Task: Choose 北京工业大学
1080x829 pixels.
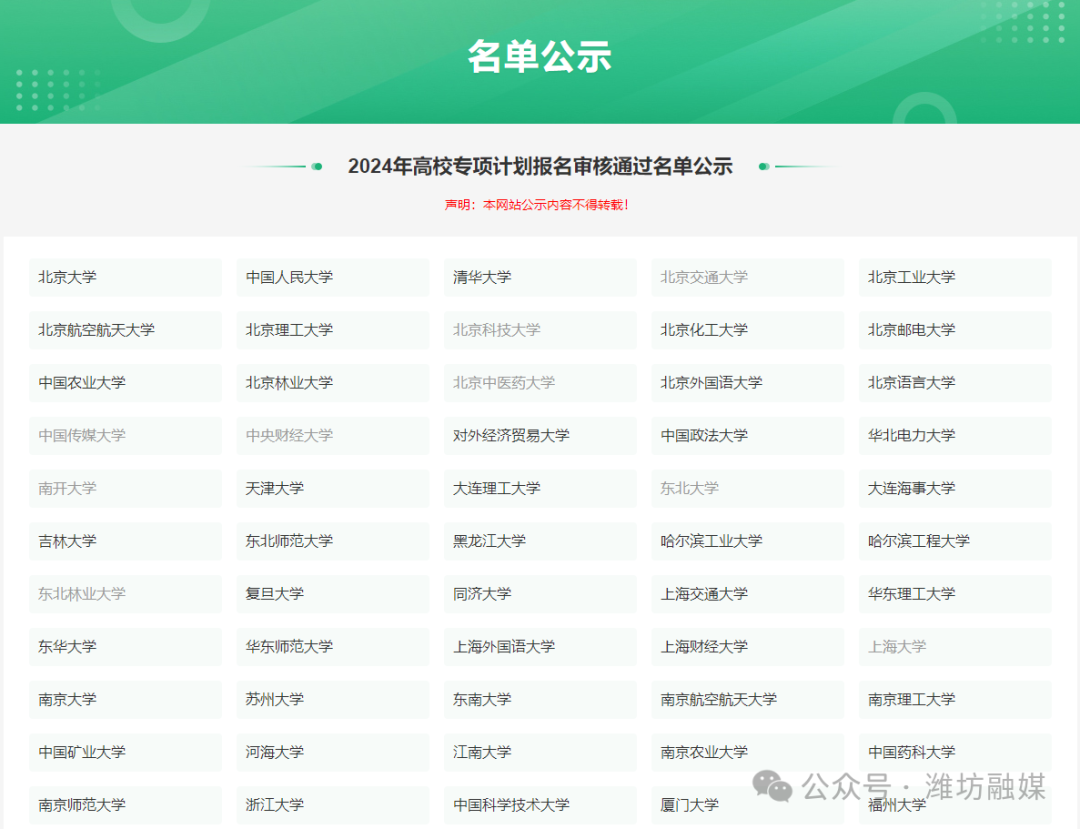Action: click(x=955, y=277)
